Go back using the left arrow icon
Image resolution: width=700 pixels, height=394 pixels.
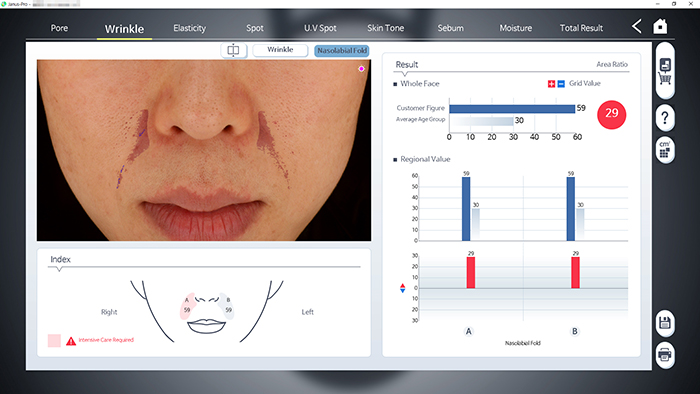point(637,26)
